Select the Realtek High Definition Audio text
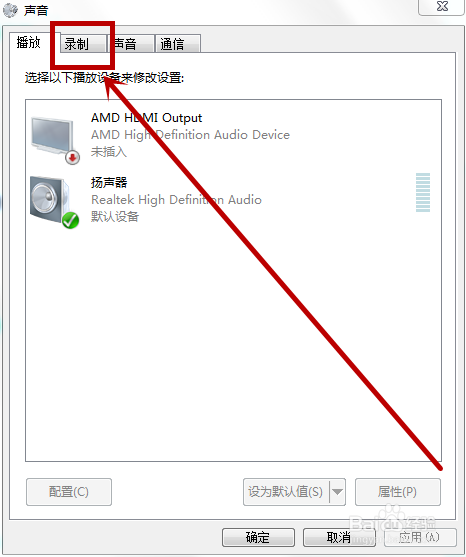 (177, 200)
